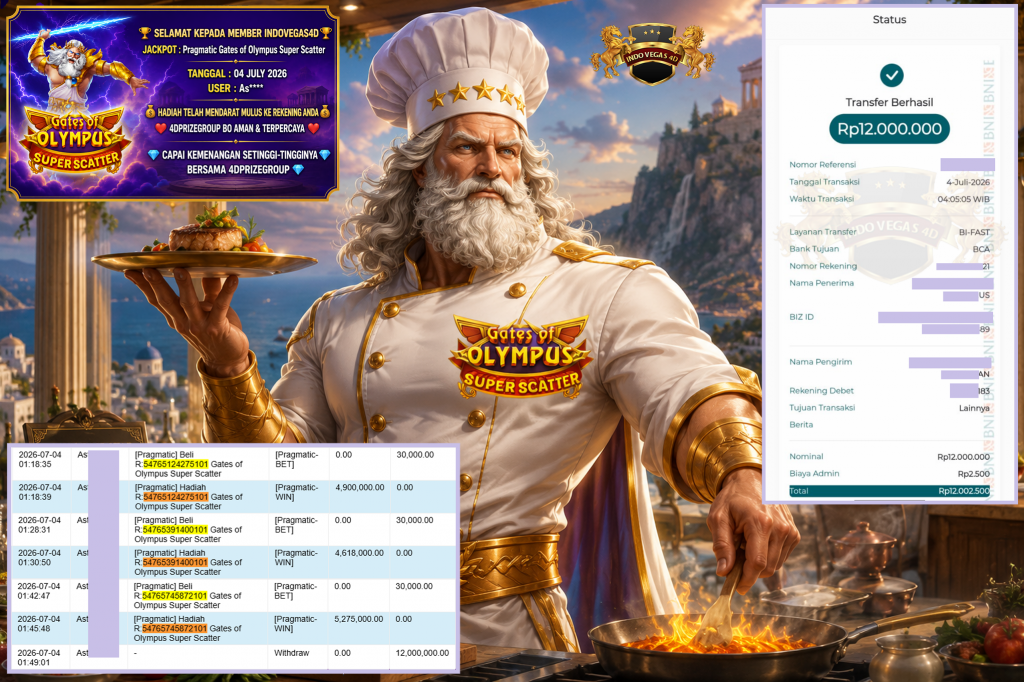Click the Withdraw type cell

(291, 653)
